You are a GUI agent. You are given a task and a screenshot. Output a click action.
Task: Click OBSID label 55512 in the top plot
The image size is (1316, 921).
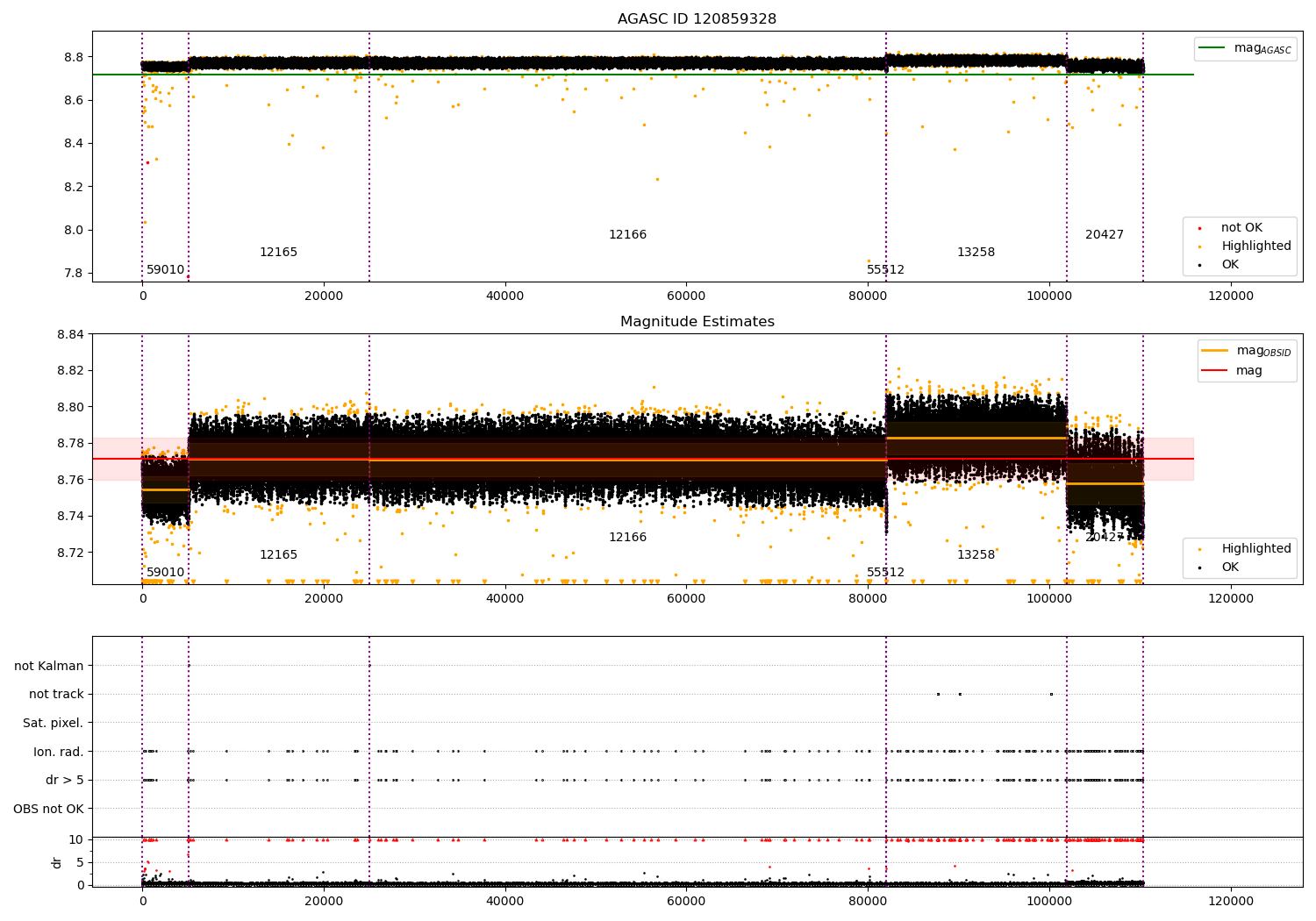coord(885,270)
